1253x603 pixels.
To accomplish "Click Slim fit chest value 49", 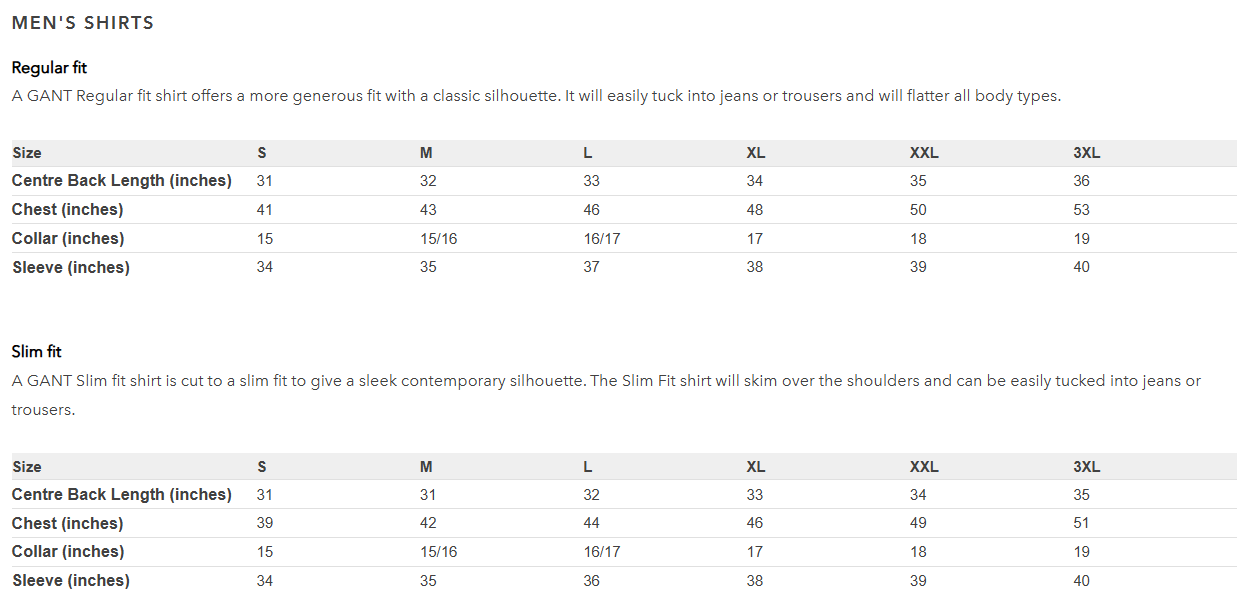I will coord(918,523).
